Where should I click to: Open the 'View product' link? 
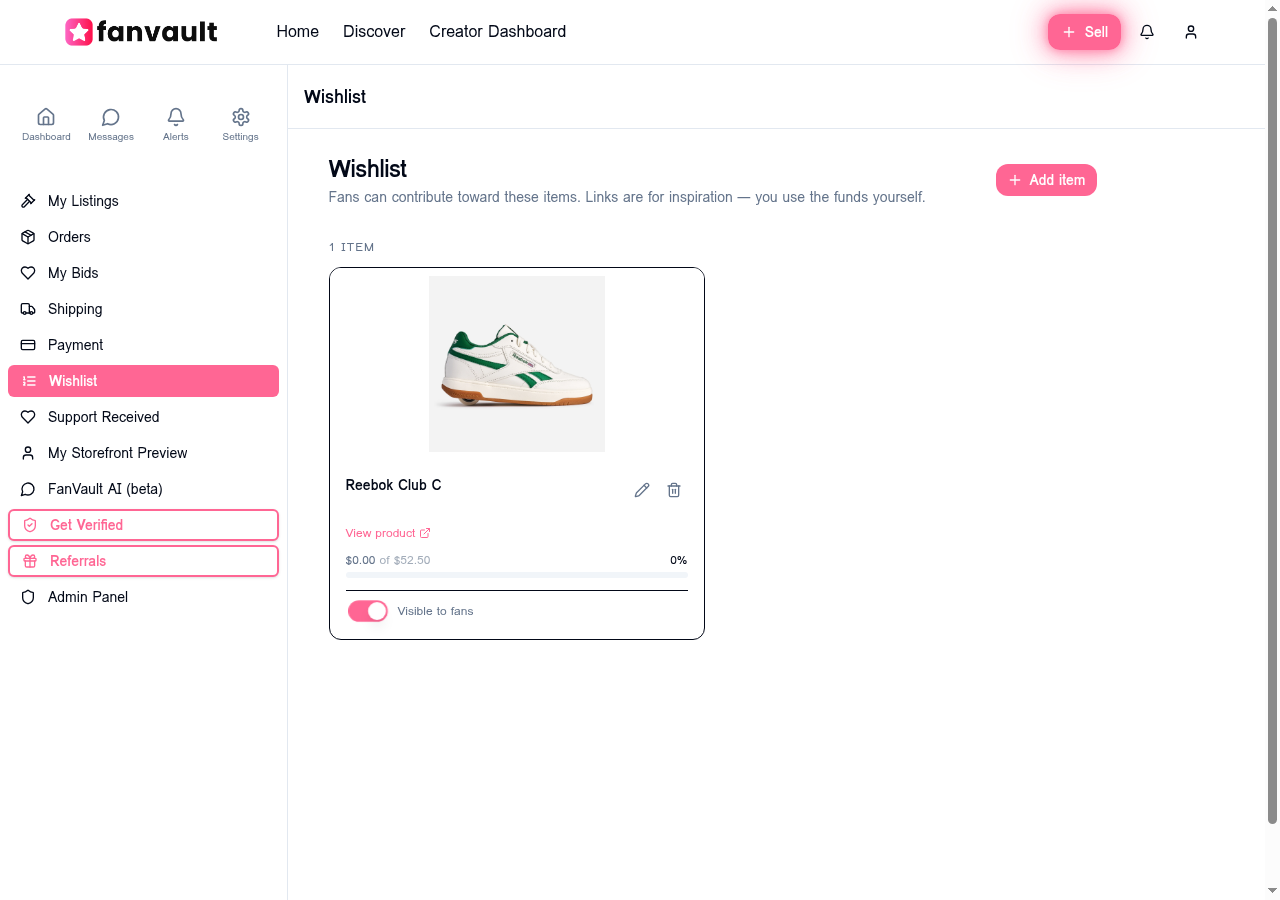388,533
